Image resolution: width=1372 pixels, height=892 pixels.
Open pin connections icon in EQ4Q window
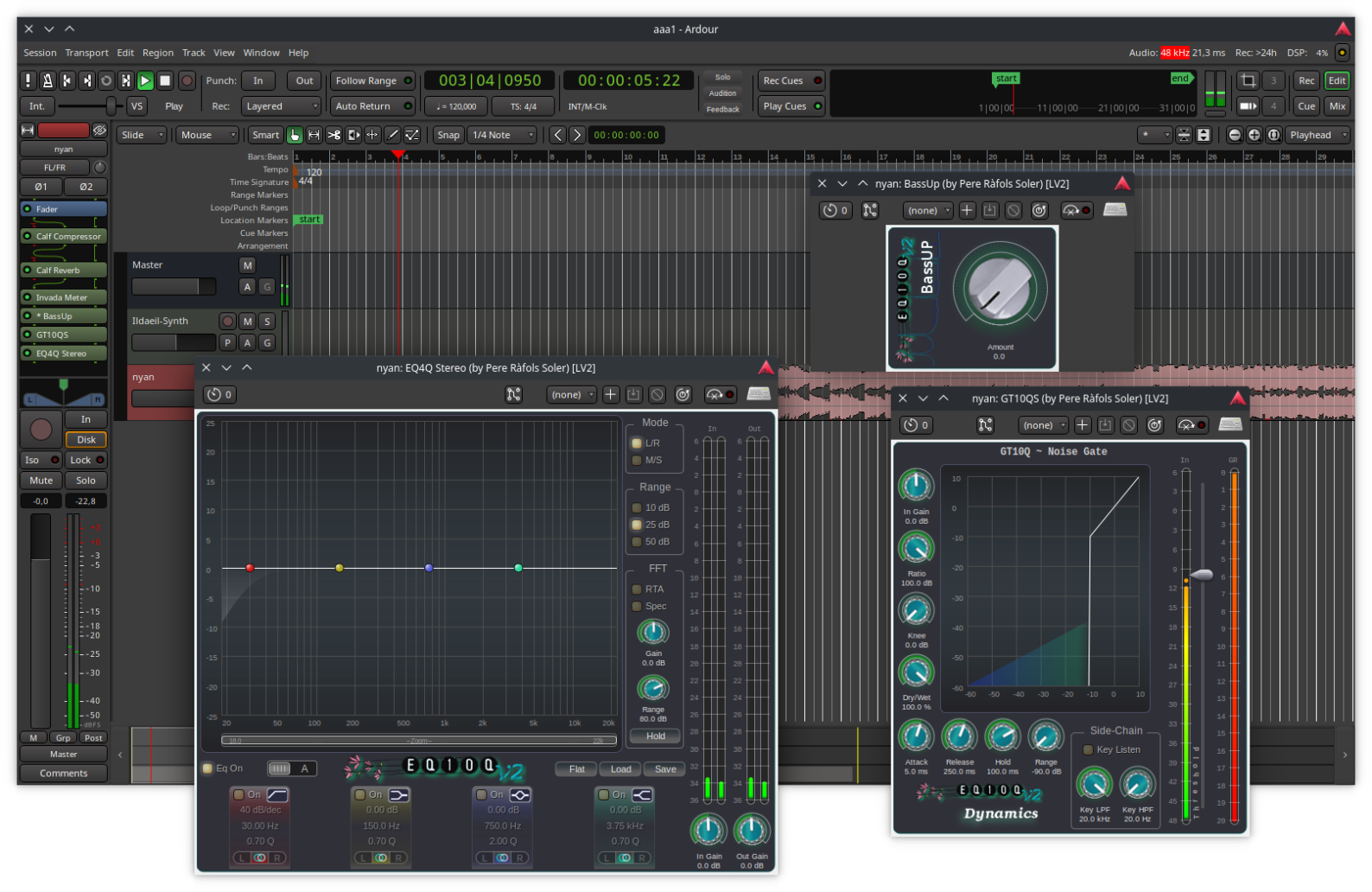point(514,395)
